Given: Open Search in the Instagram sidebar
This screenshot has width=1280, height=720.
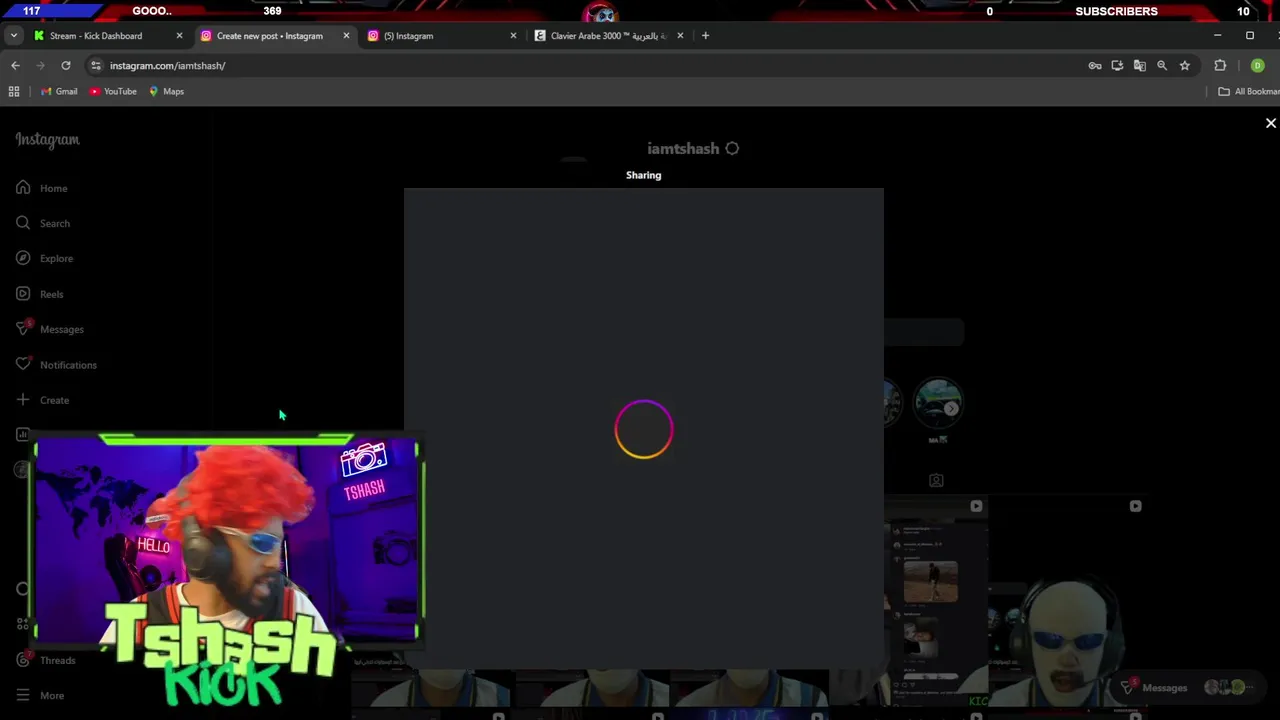Looking at the screenshot, I should pyautogui.click(x=43, y=223).
